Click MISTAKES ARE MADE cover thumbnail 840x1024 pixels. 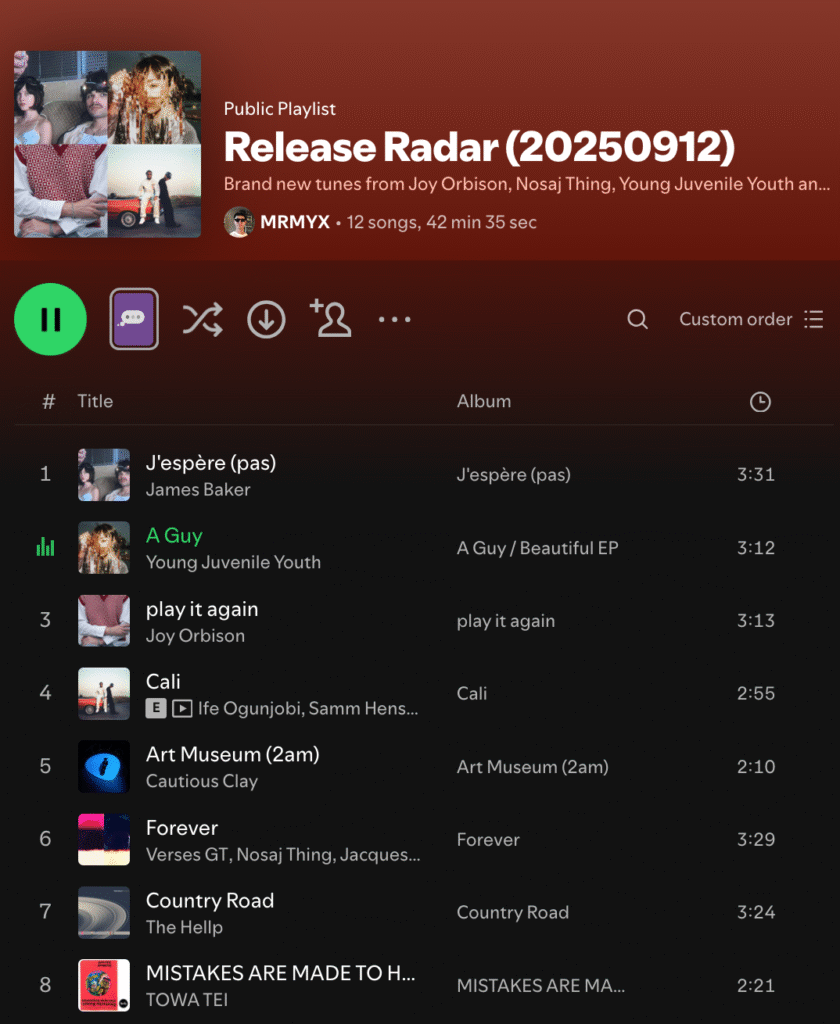click(x=104, y=985)
